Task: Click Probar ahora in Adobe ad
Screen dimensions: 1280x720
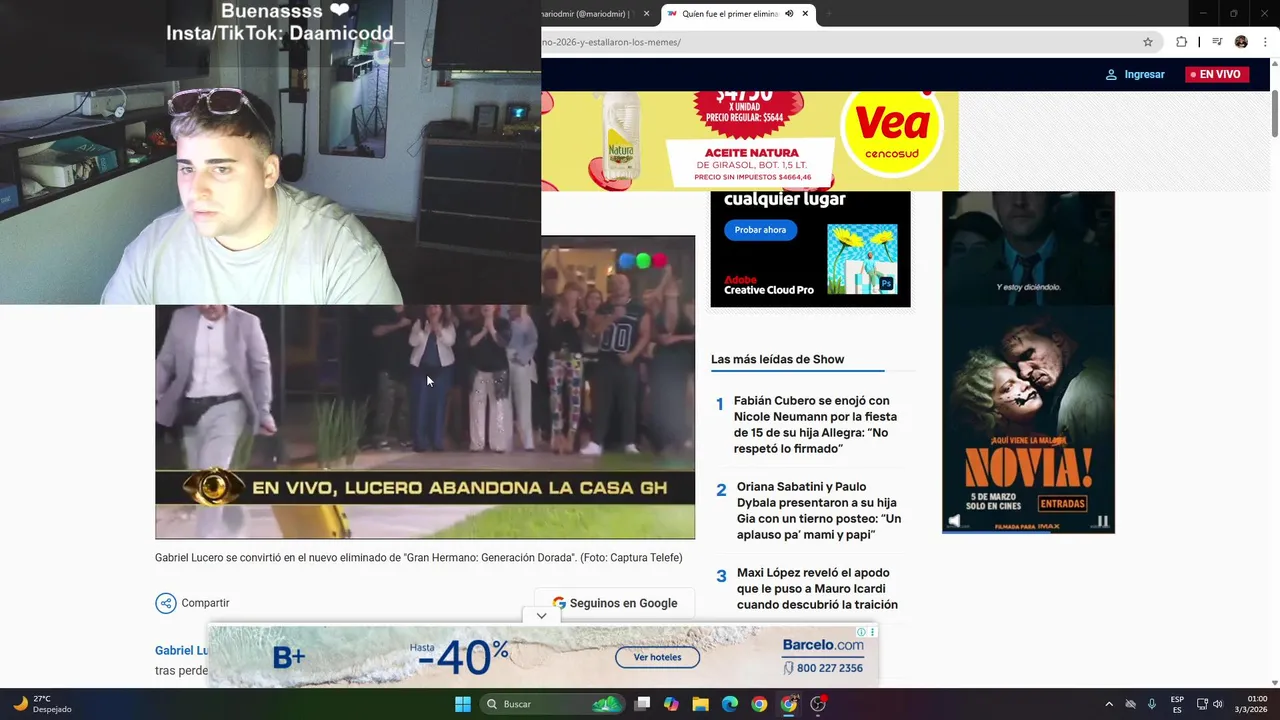Action: [x=760, y=230]
